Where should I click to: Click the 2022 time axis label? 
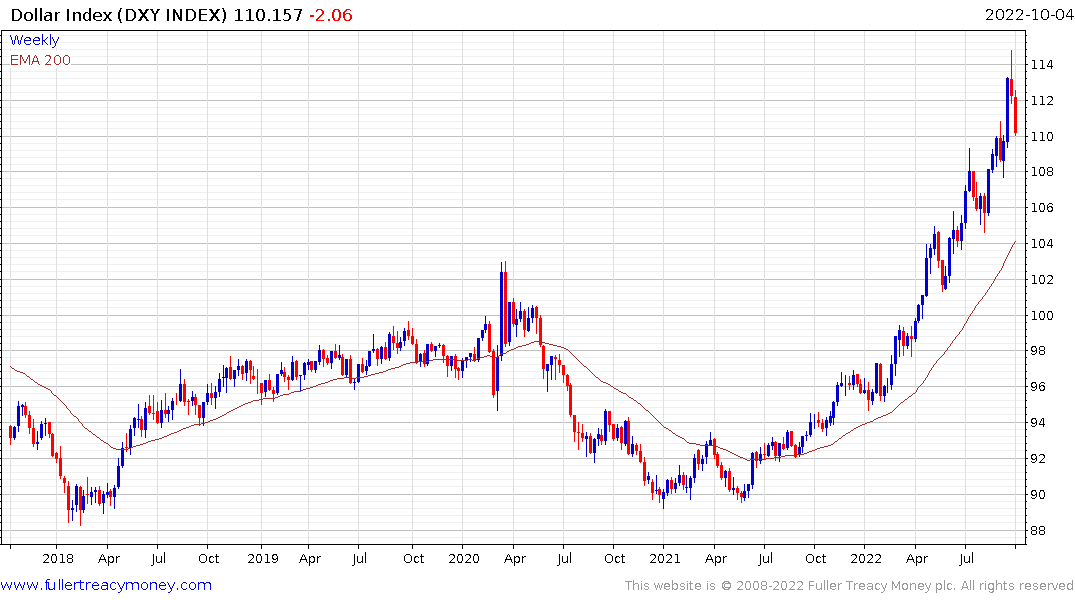pyautogui.click(x=865, y=558)
